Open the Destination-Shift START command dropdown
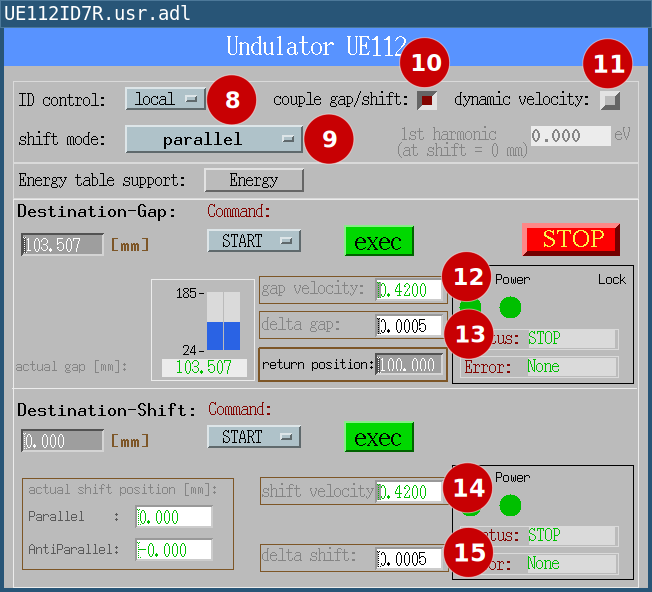Viewport: 652px width, 592px height. click(254, 437)
